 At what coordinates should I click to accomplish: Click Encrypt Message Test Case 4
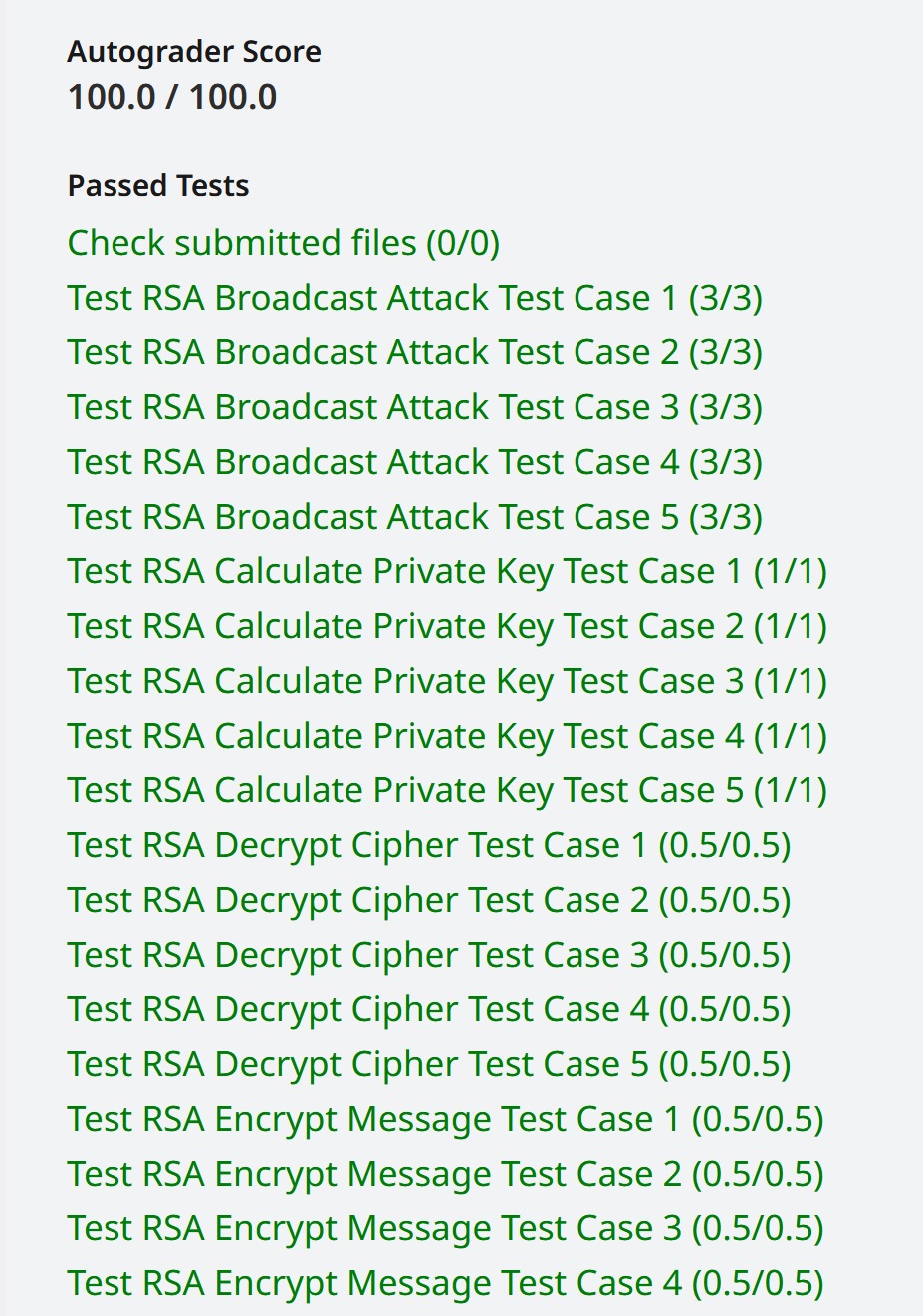[445, 1283]
